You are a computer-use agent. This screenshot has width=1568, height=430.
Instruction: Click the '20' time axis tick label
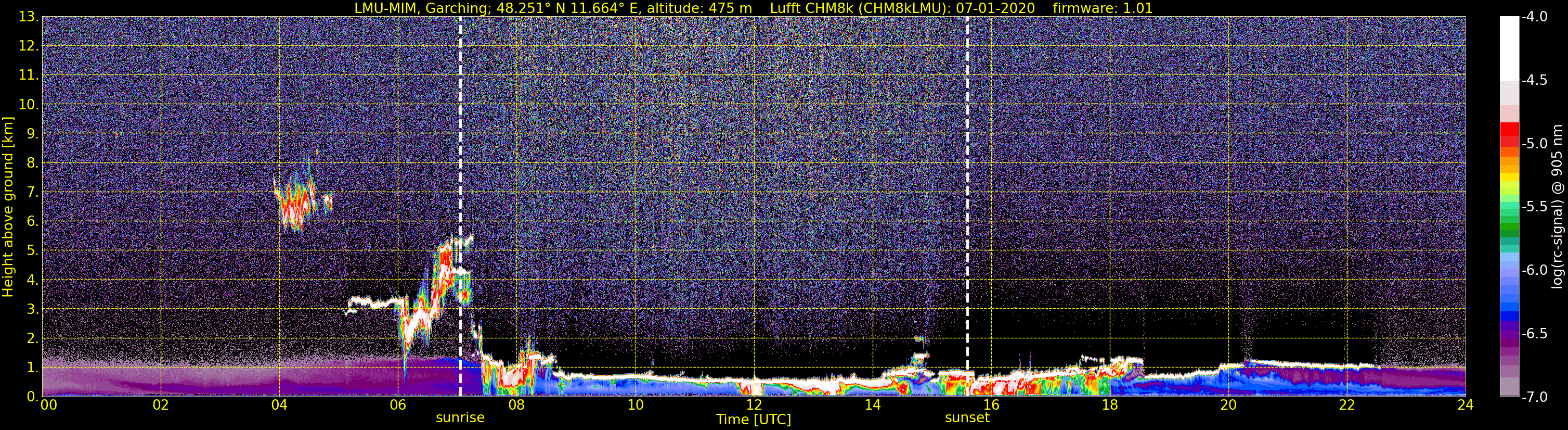point(1228,406)
